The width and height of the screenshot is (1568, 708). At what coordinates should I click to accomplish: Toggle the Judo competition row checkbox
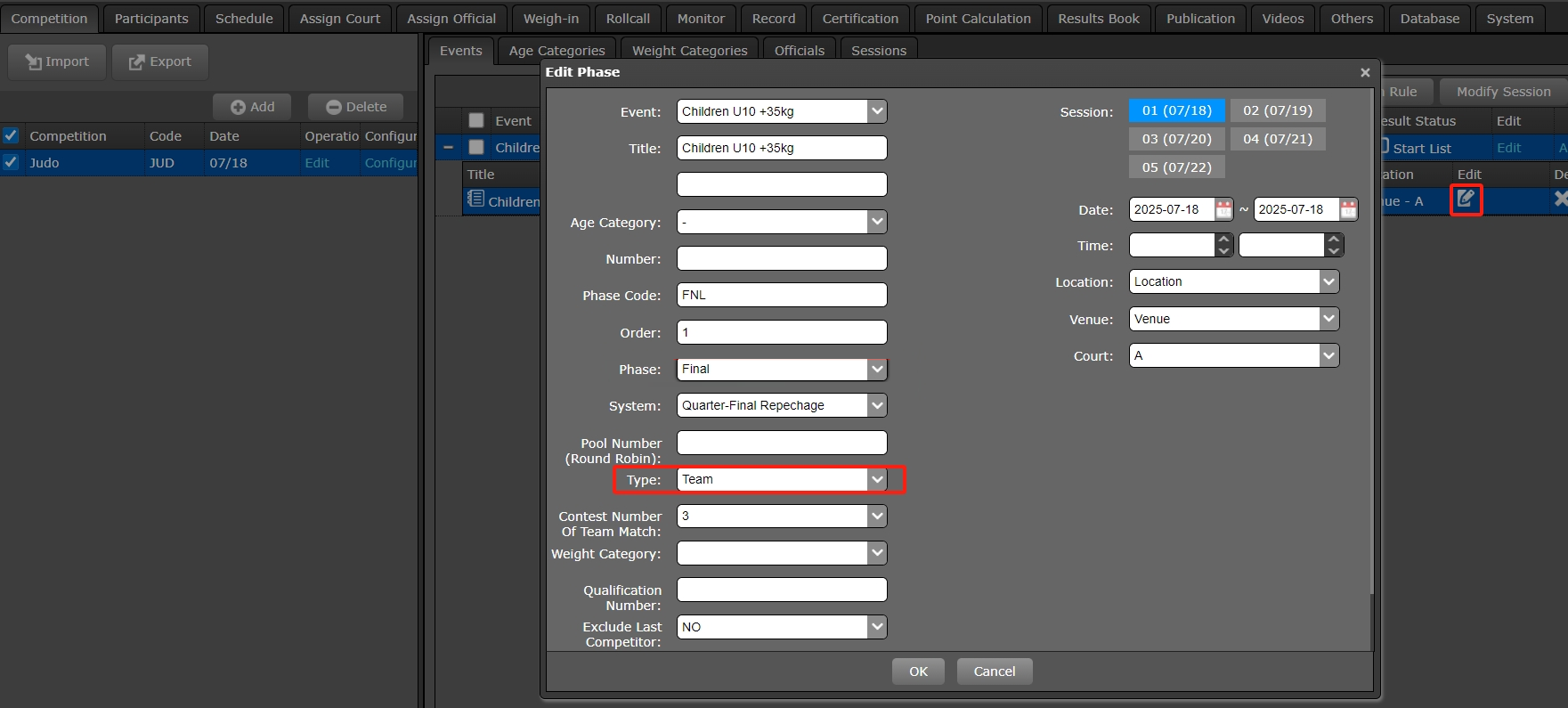click(x=11, y=162)
